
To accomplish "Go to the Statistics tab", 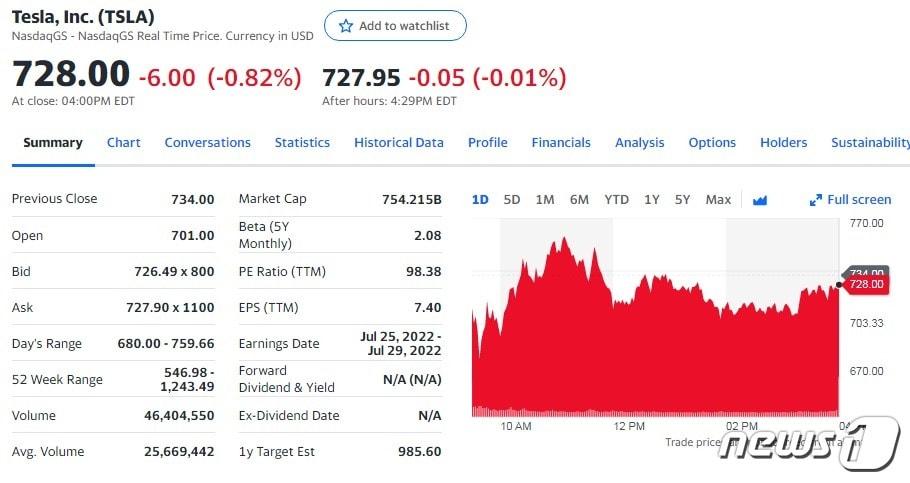I will coord(302,143).
